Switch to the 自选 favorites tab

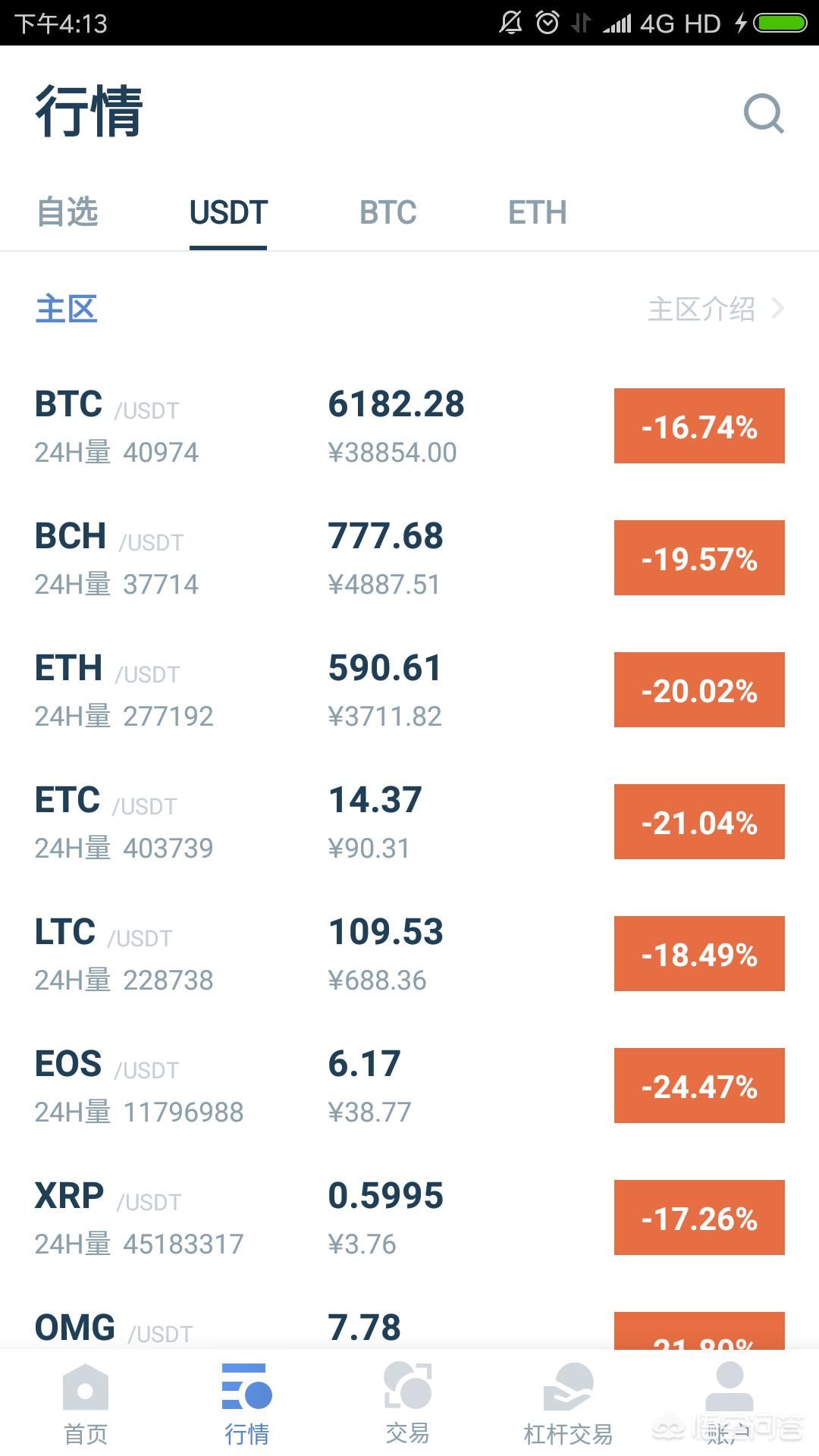pos(67,212)
